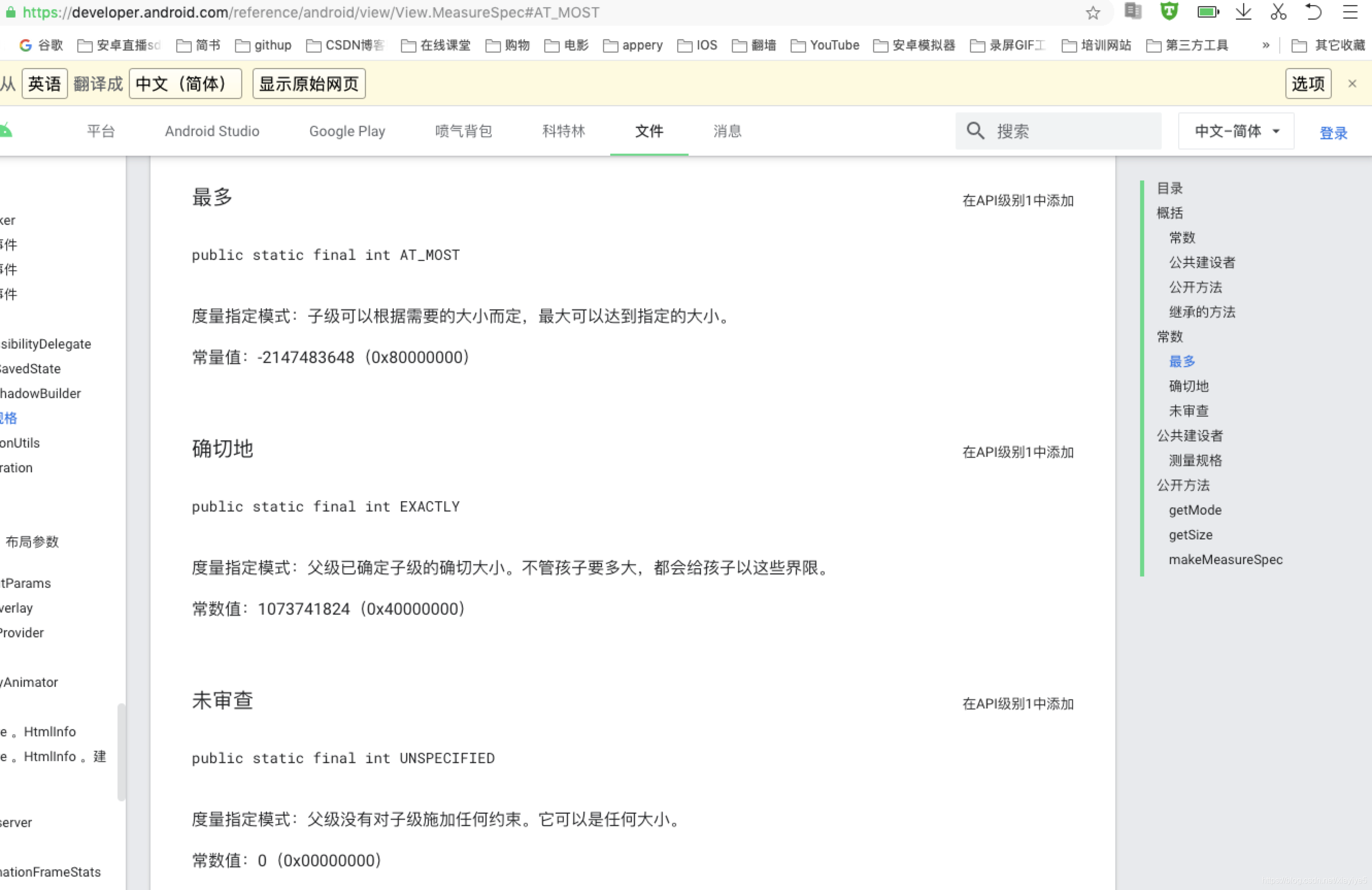1372x890 pixels.
Task: Jump to getMode in the table of contents
Action: (x=1195, y=510)
